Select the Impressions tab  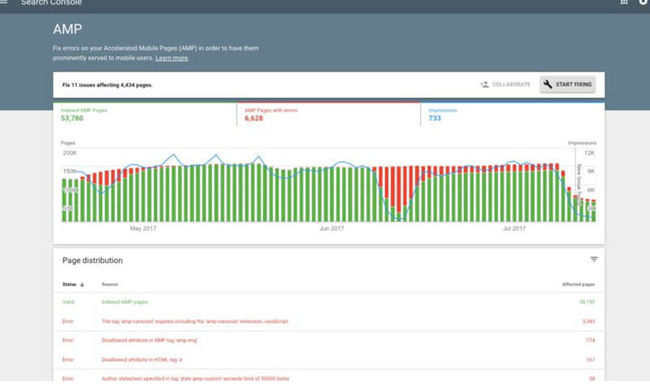(513, 114)
